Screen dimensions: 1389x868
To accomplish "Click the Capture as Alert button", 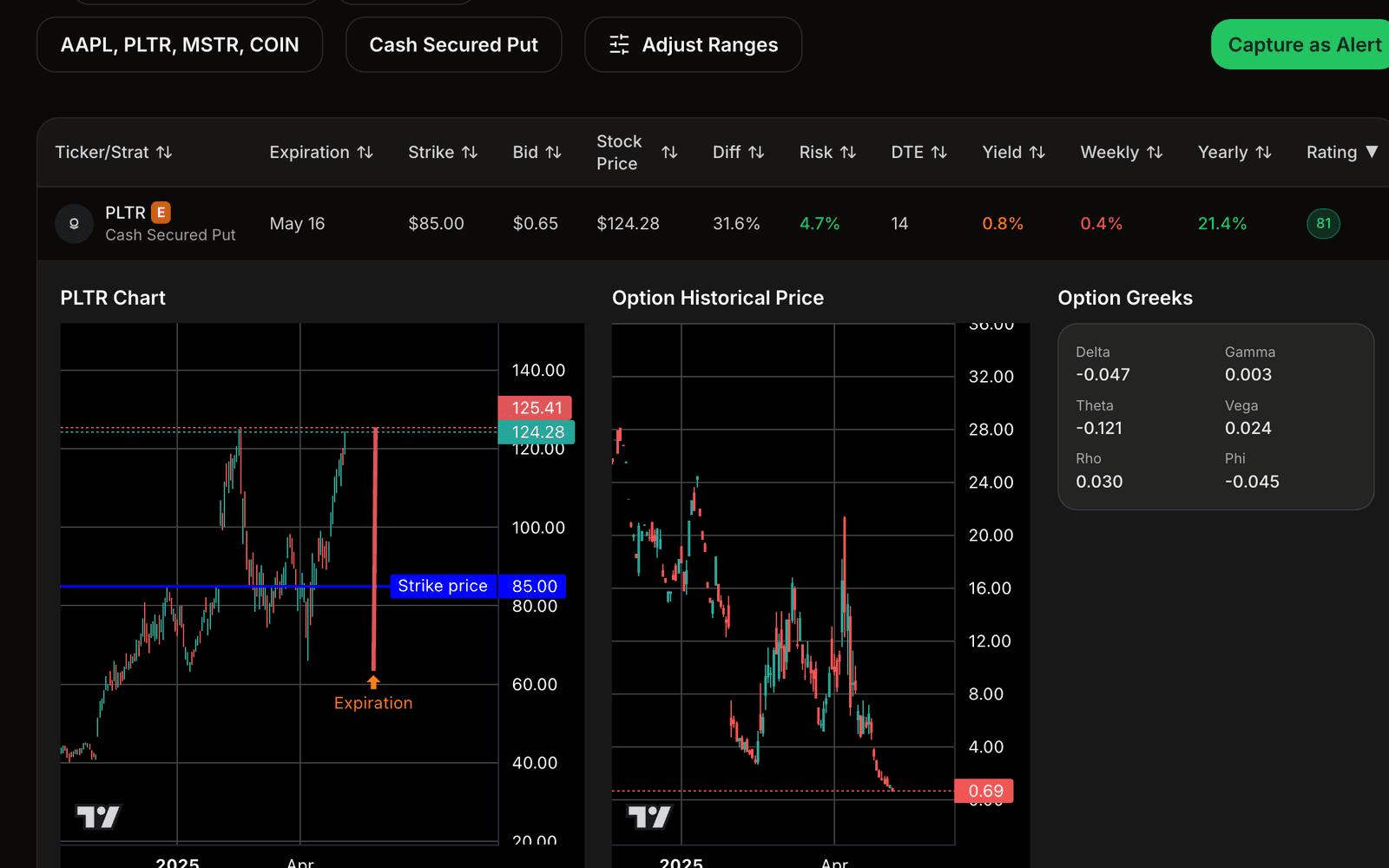I will [x=1300, y=44].
